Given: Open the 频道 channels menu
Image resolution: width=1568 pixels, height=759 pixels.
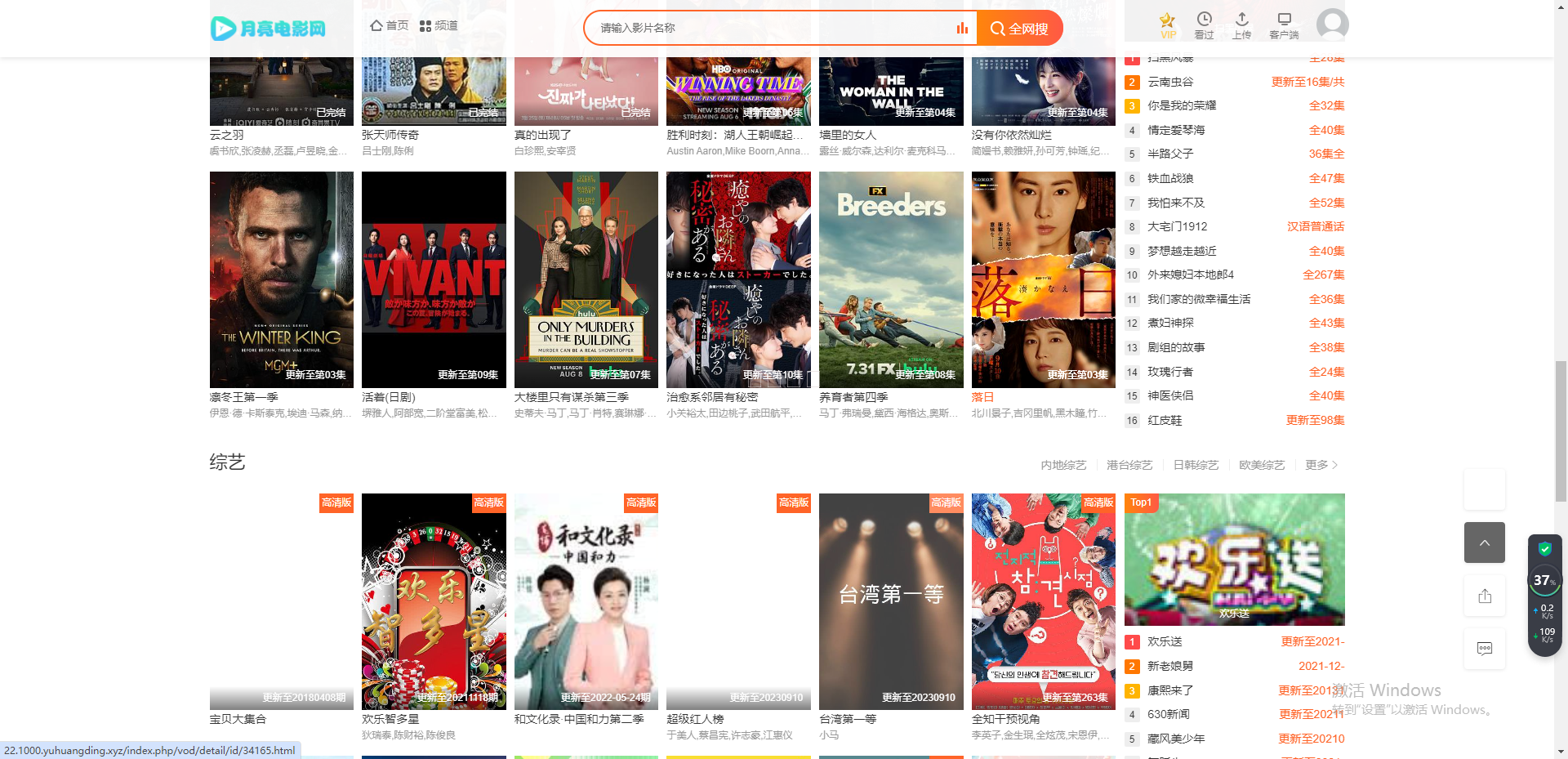Looking at the screenshot, I should point(439,25).
